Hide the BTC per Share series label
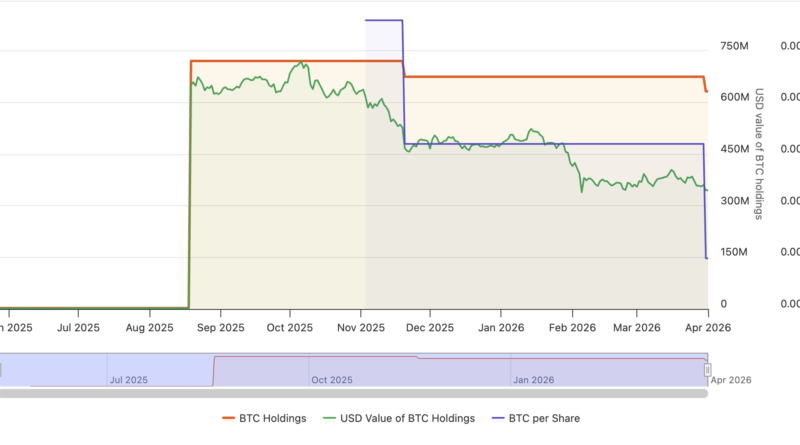Viewport: 800px width, 445px height. (545, 418)
